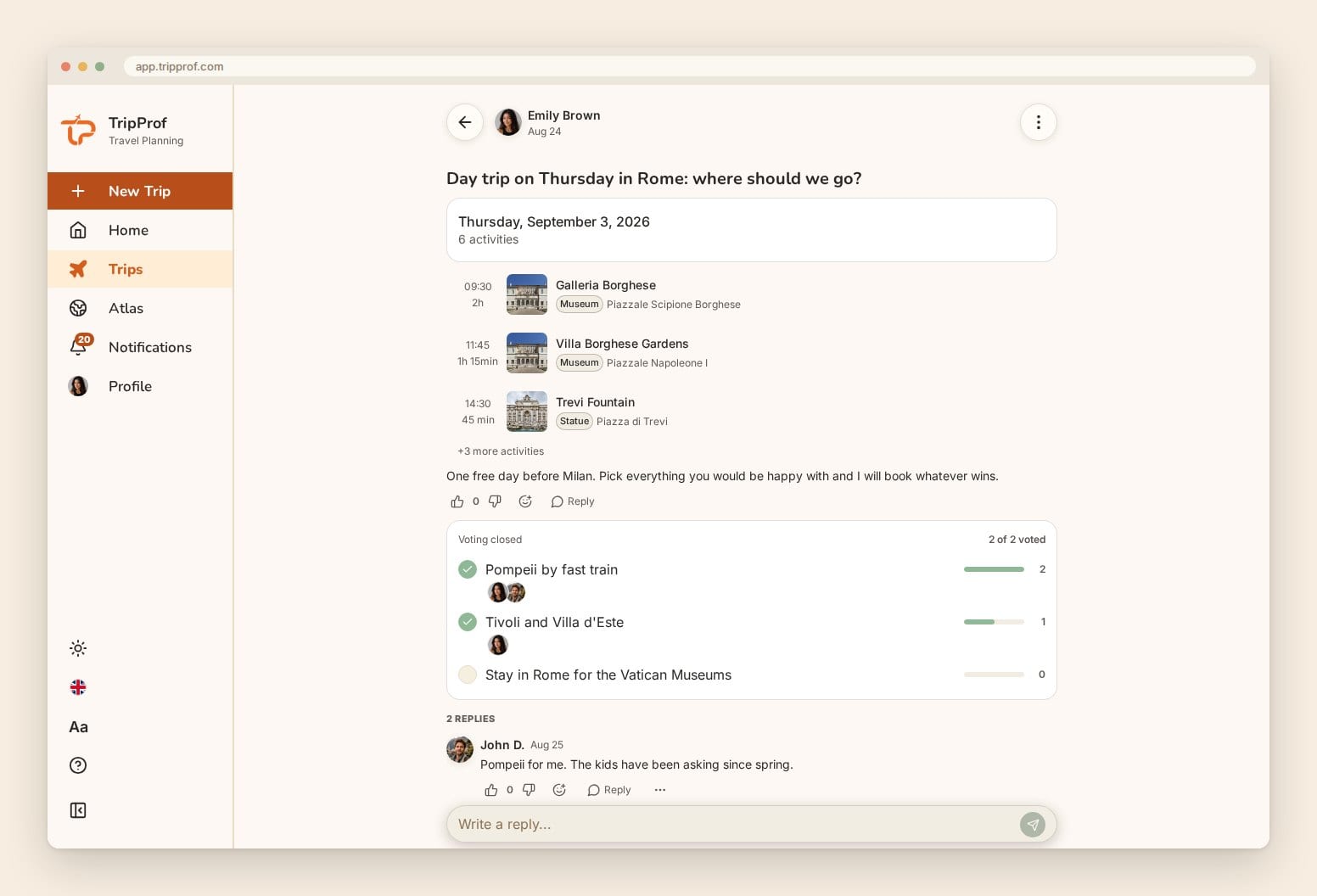Reply to John D.'s comment
The image size is (1317, 896).
tap(609, 790)
